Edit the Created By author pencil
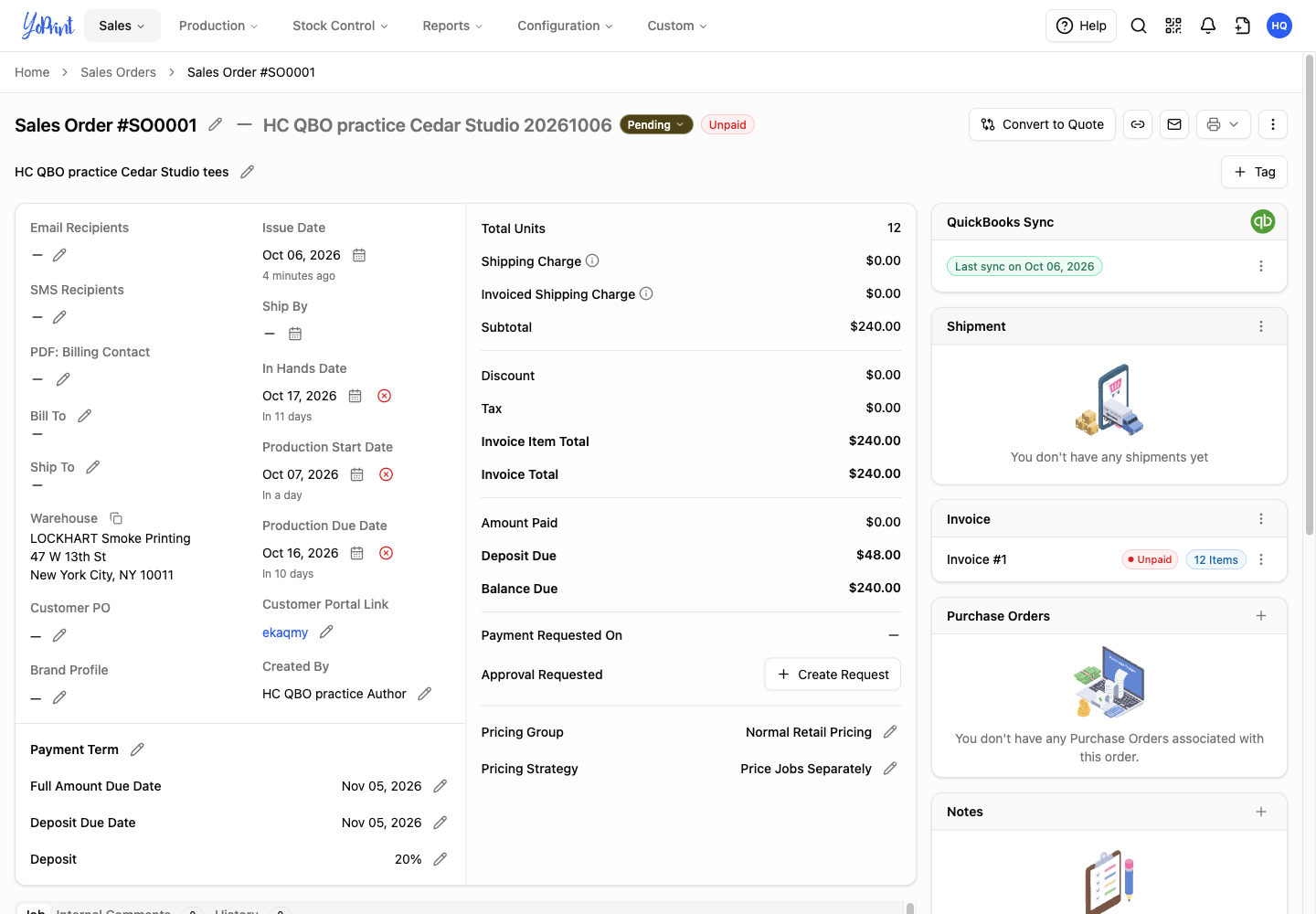1316x914 pixels. coord(424,694)
